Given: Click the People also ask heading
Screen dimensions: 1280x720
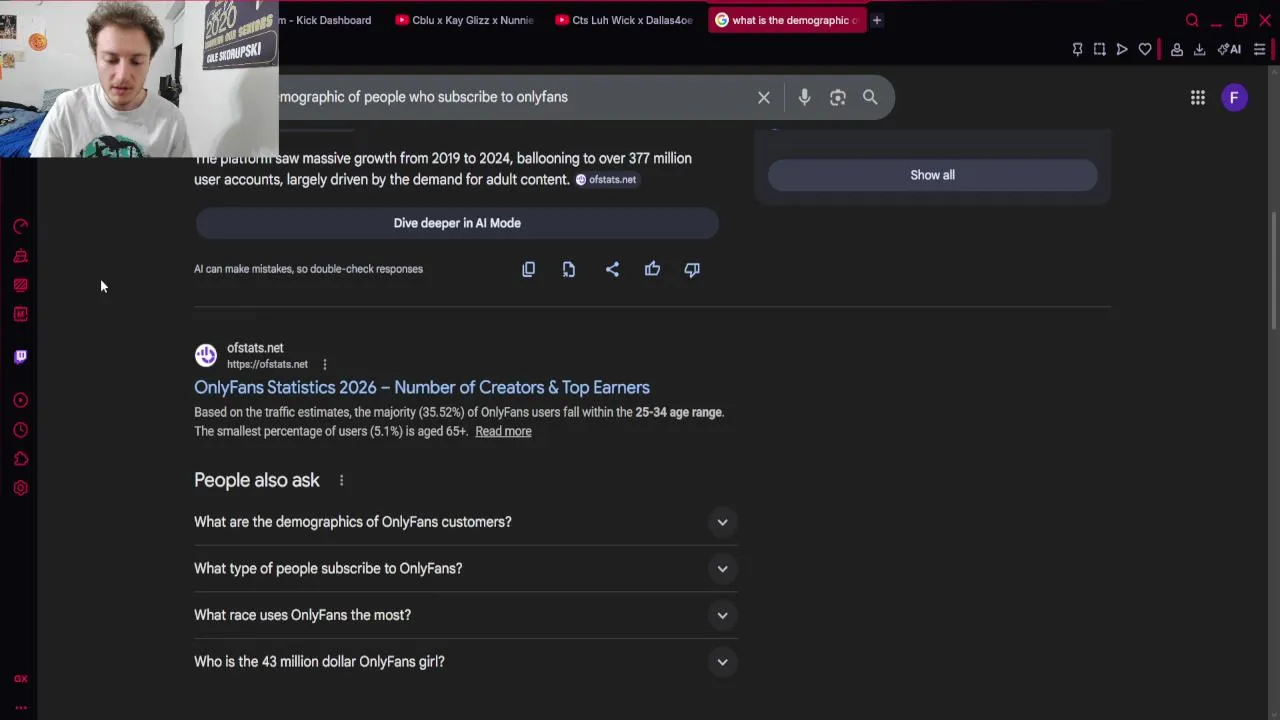Looking at the screenshot, I should pos(257,481).
